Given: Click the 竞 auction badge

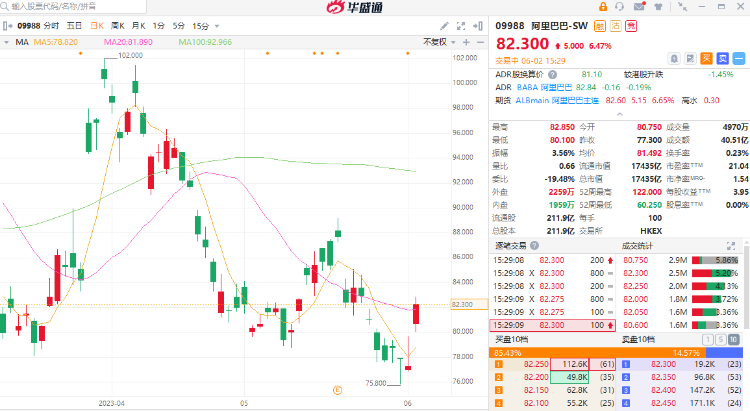Looking at the screenshot, I should click(x=631, y=26).
